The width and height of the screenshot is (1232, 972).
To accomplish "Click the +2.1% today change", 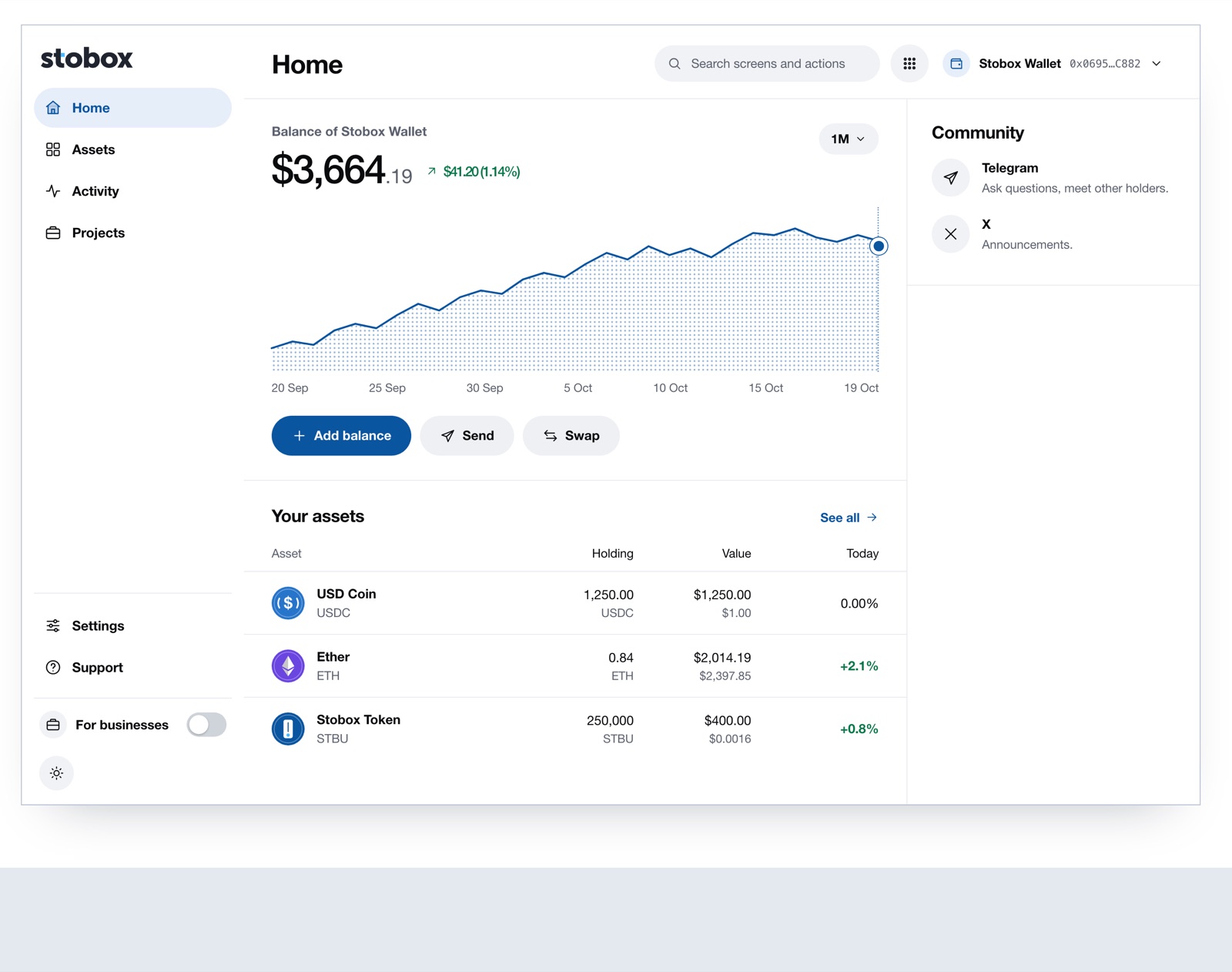I will point(859,666).
